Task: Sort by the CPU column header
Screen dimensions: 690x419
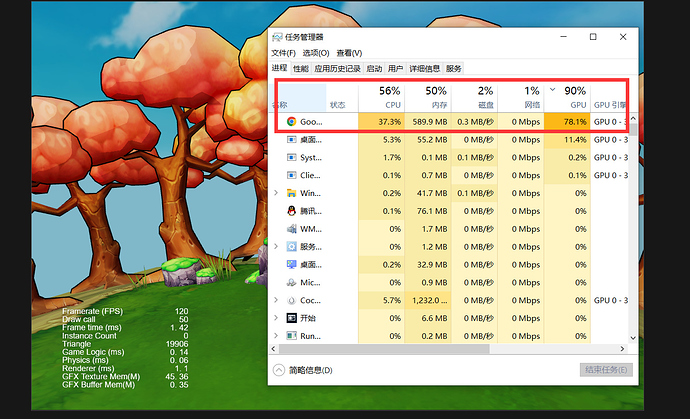Action: tap(382, 97)
